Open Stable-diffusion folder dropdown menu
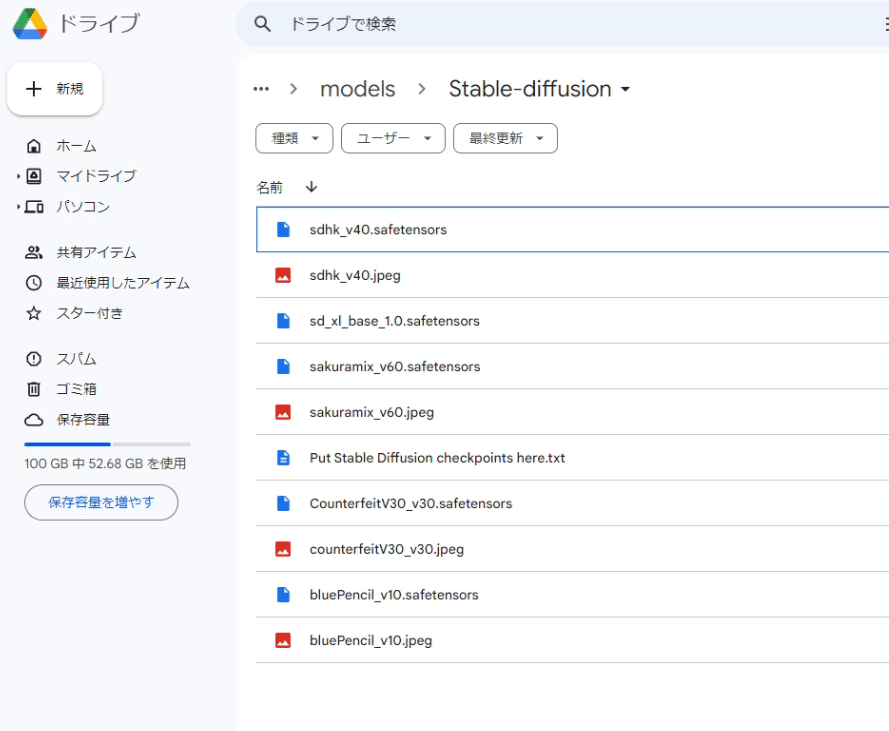Screen dimensions: 889x731 pyautogui.click(x=626, y=89)
